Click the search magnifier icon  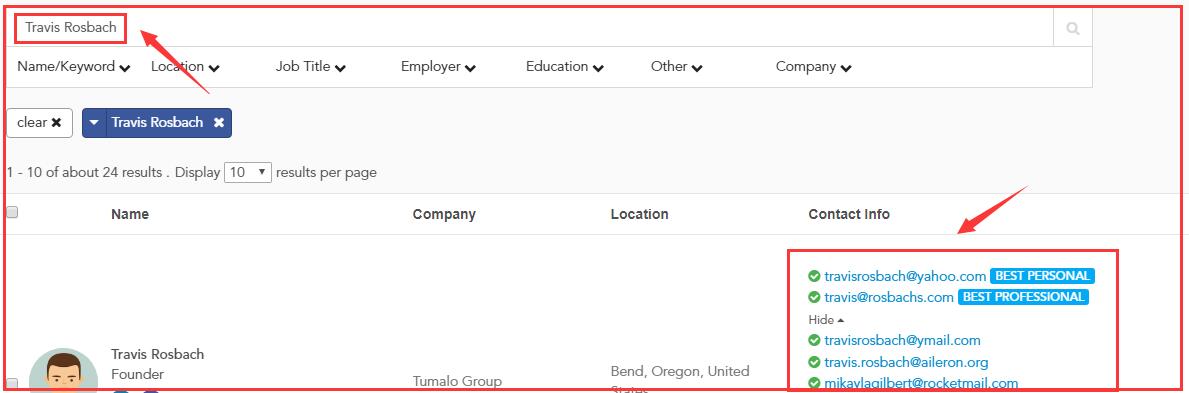pos(1072,29)
